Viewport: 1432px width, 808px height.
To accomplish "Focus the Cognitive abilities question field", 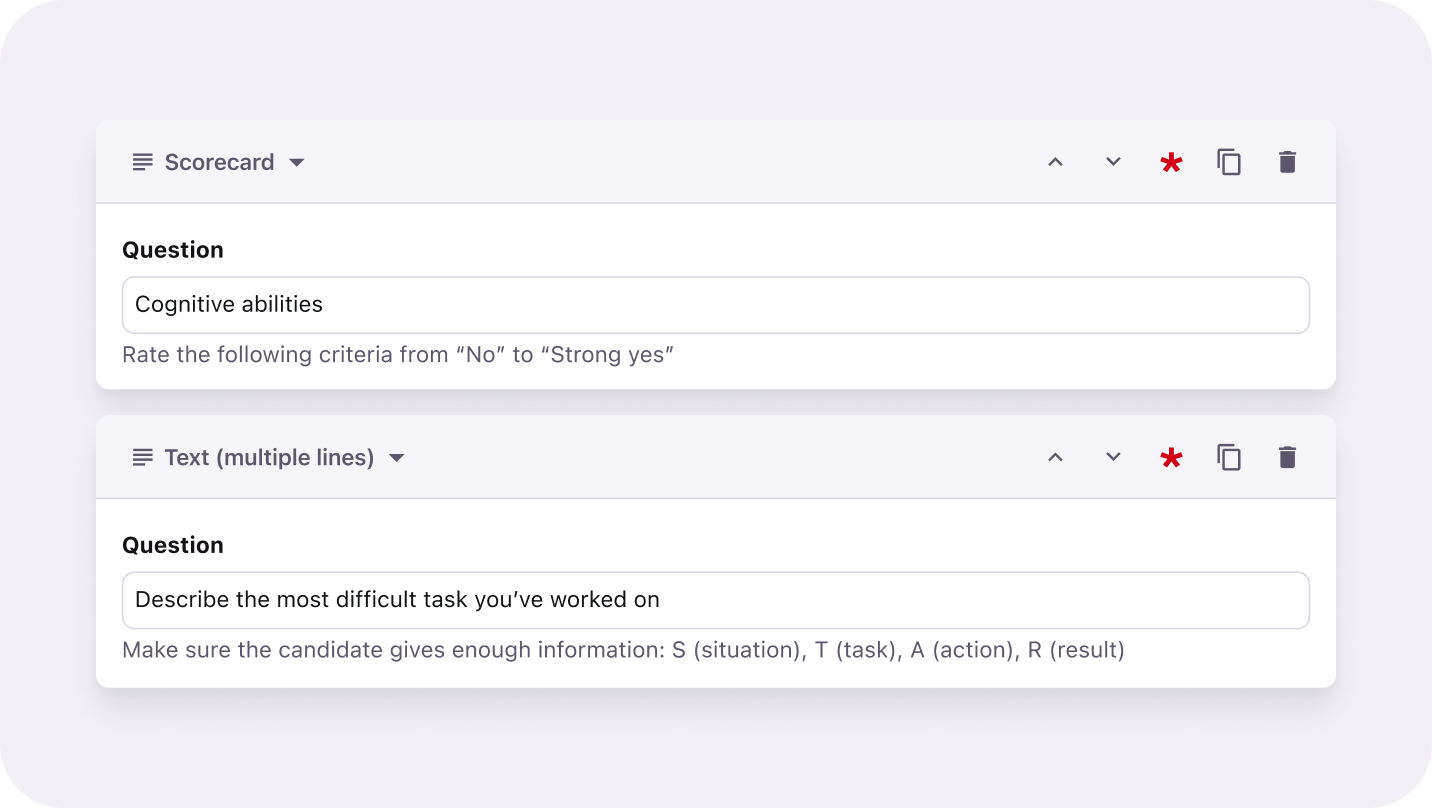I will click(715, 305).
